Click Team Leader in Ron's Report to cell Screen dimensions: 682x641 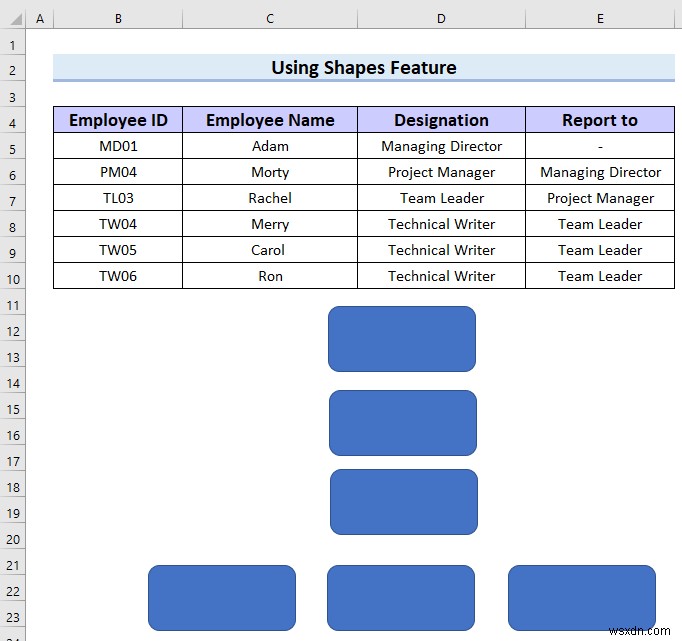tap(600, 276)
